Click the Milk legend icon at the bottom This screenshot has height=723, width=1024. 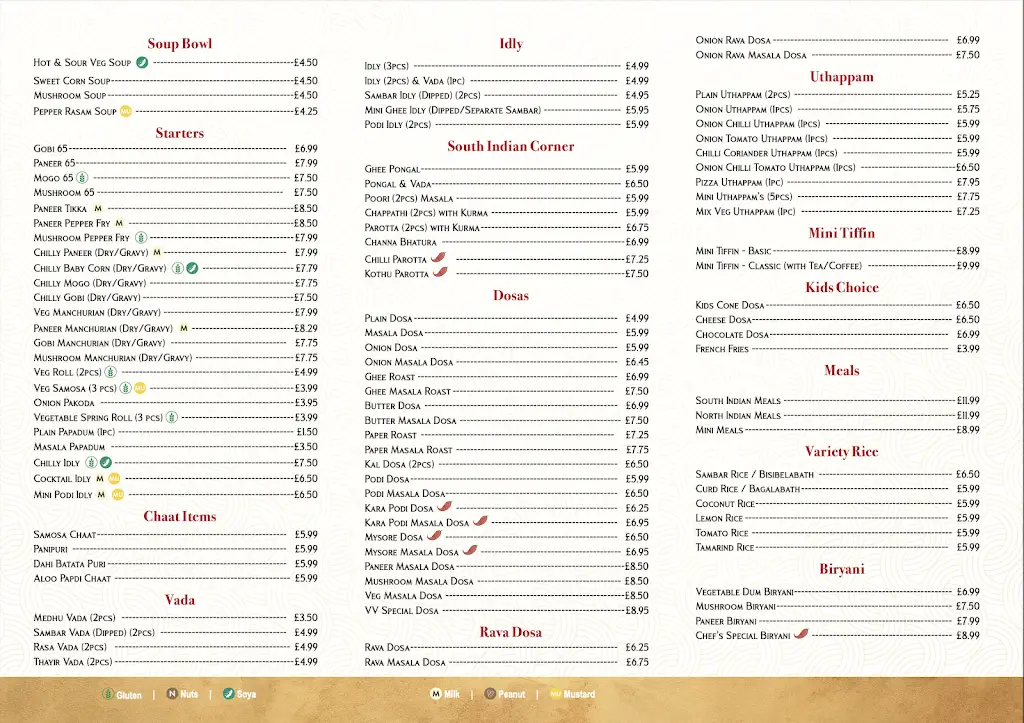(434, 694)
